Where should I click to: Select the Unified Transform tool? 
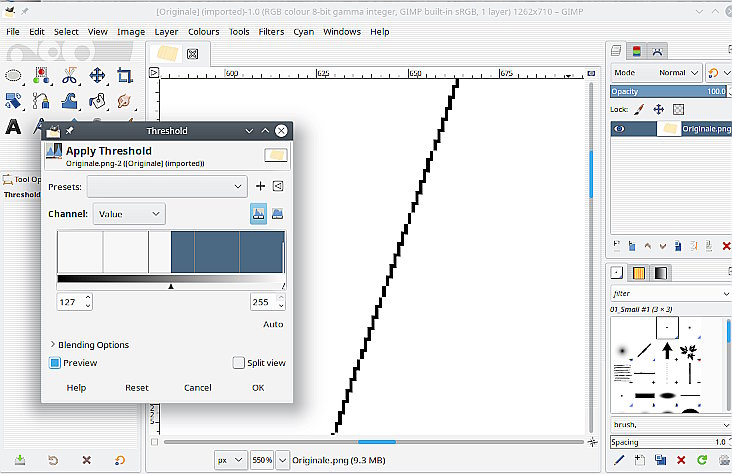pyautogui.click(x=13, y=101)
